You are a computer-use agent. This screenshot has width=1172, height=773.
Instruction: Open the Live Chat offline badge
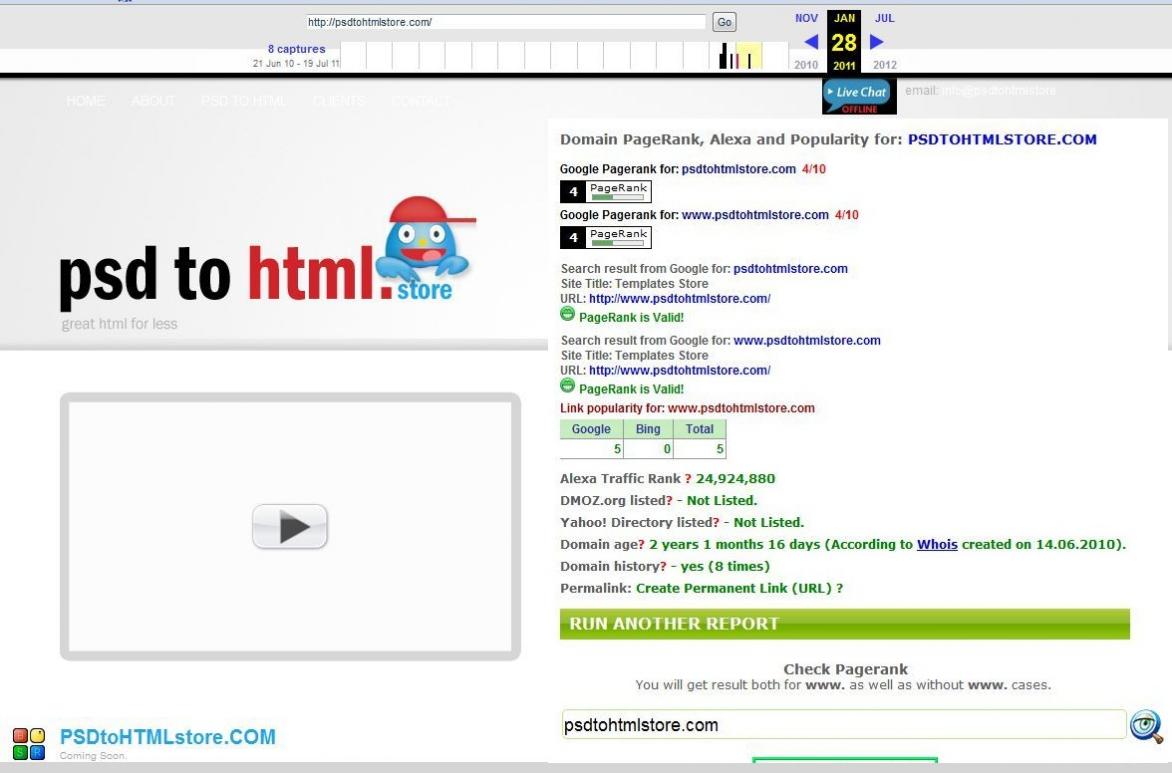tap(859, 97)
